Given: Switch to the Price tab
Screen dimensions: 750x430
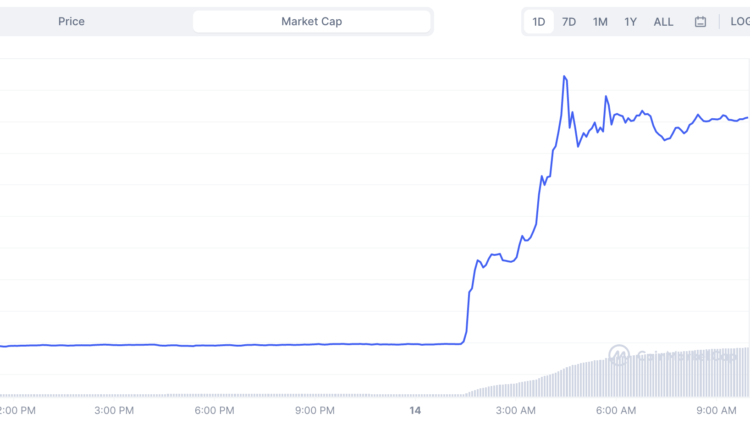Looking at the screenshot, I should coord(71,21).
